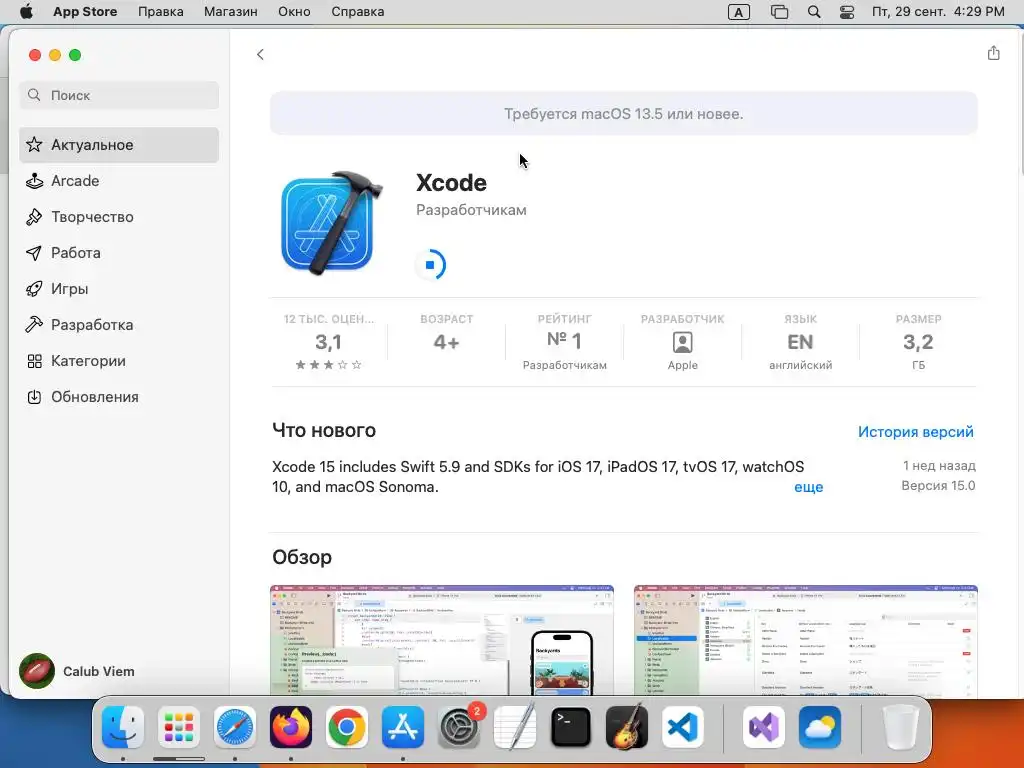Click the EN language value
Viewport: 1024px width, 768px height.
pyautogui.click(x=800, y=342)
